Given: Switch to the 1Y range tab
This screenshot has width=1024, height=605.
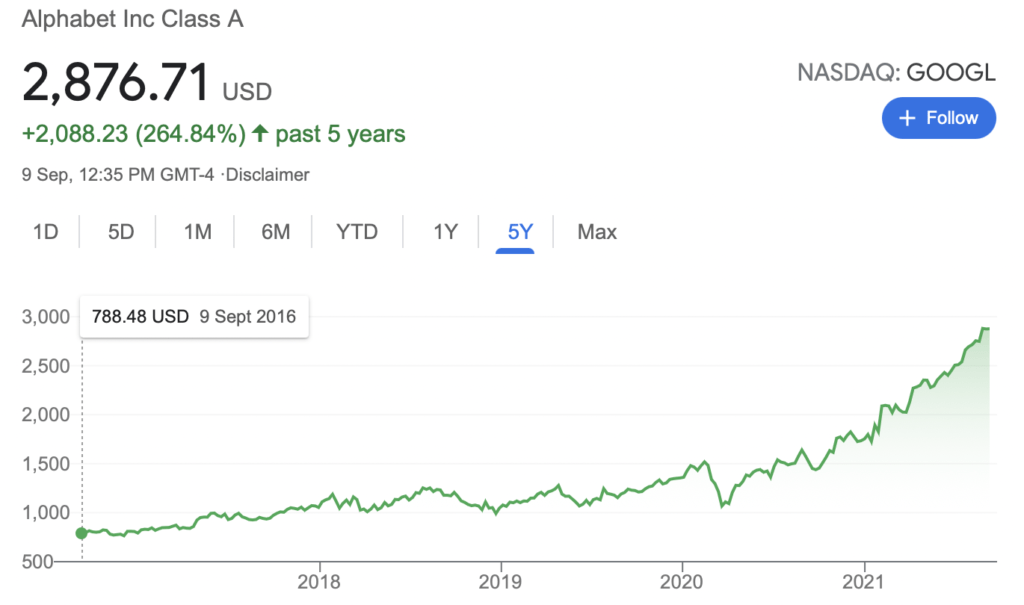Looking at the screenshot, I should pos(445,232).
